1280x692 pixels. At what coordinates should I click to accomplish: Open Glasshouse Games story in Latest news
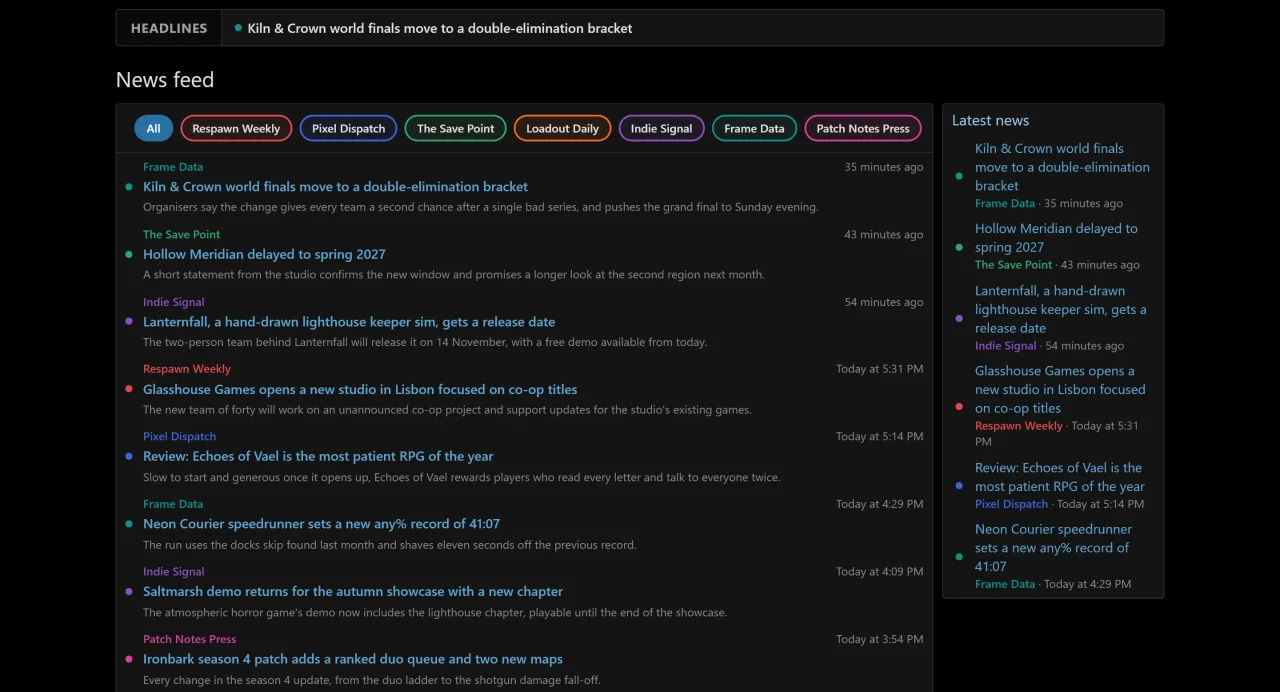[1060, 389]
